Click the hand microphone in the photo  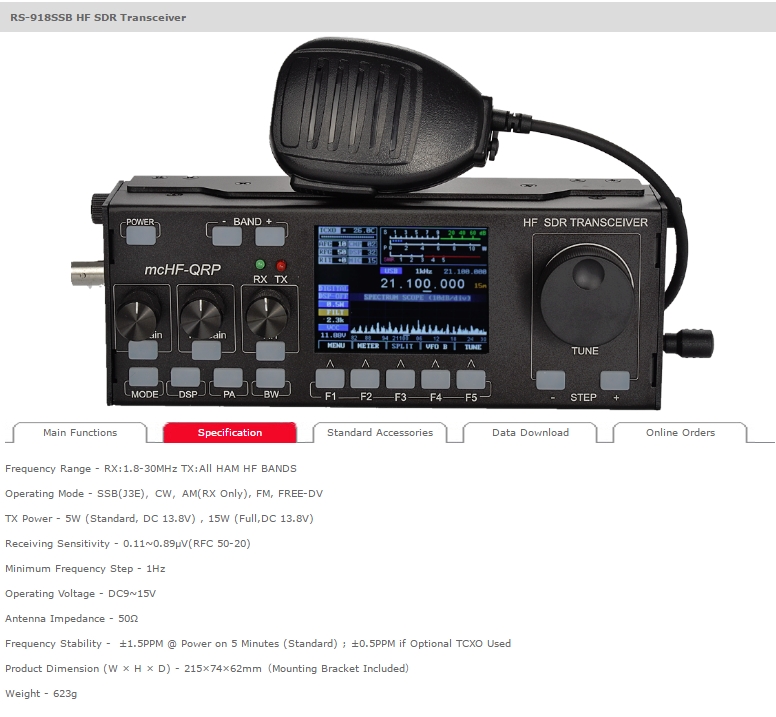[x=381, y=116]
